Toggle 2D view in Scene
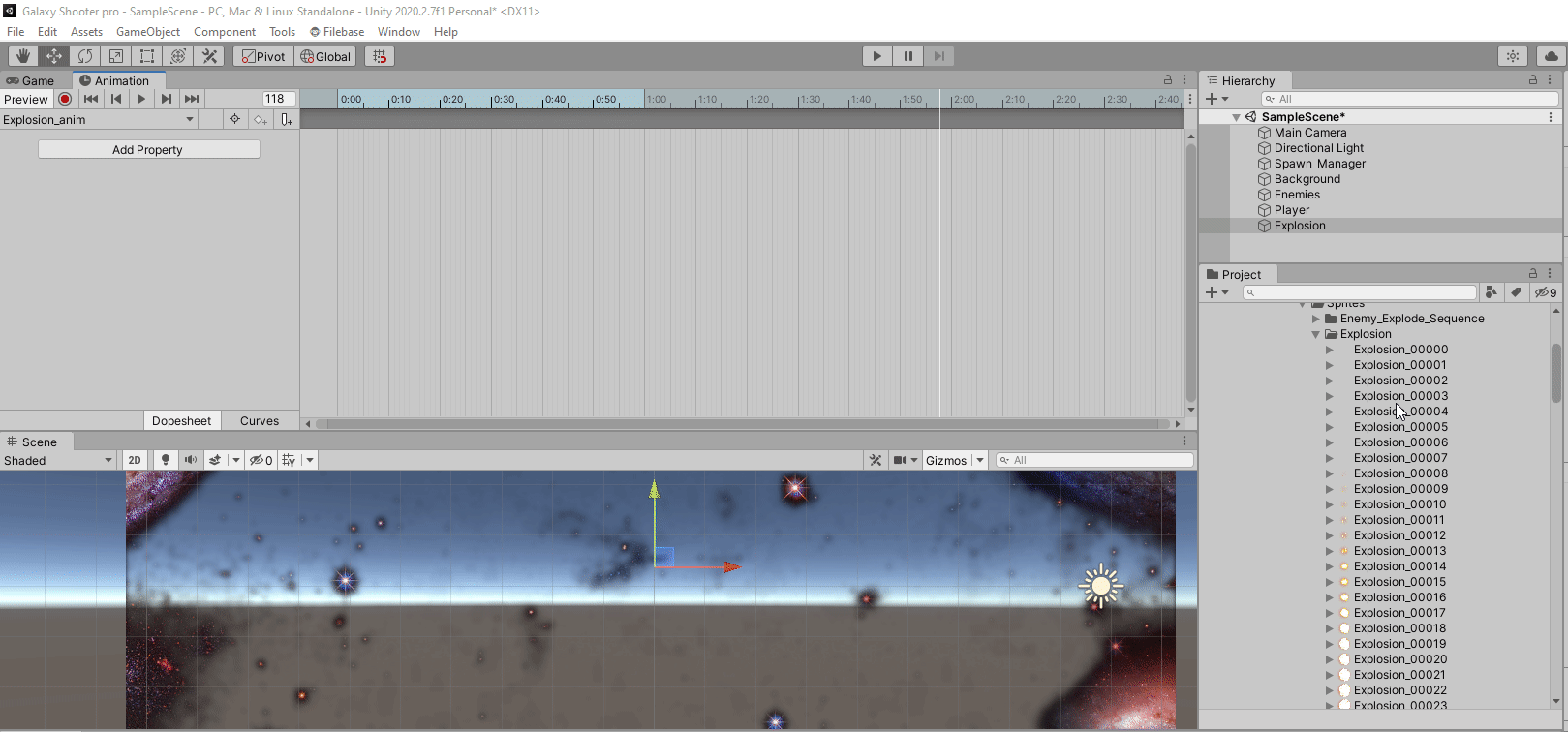Viewport: 1568px width, 732px height. (x=135, y=460)
